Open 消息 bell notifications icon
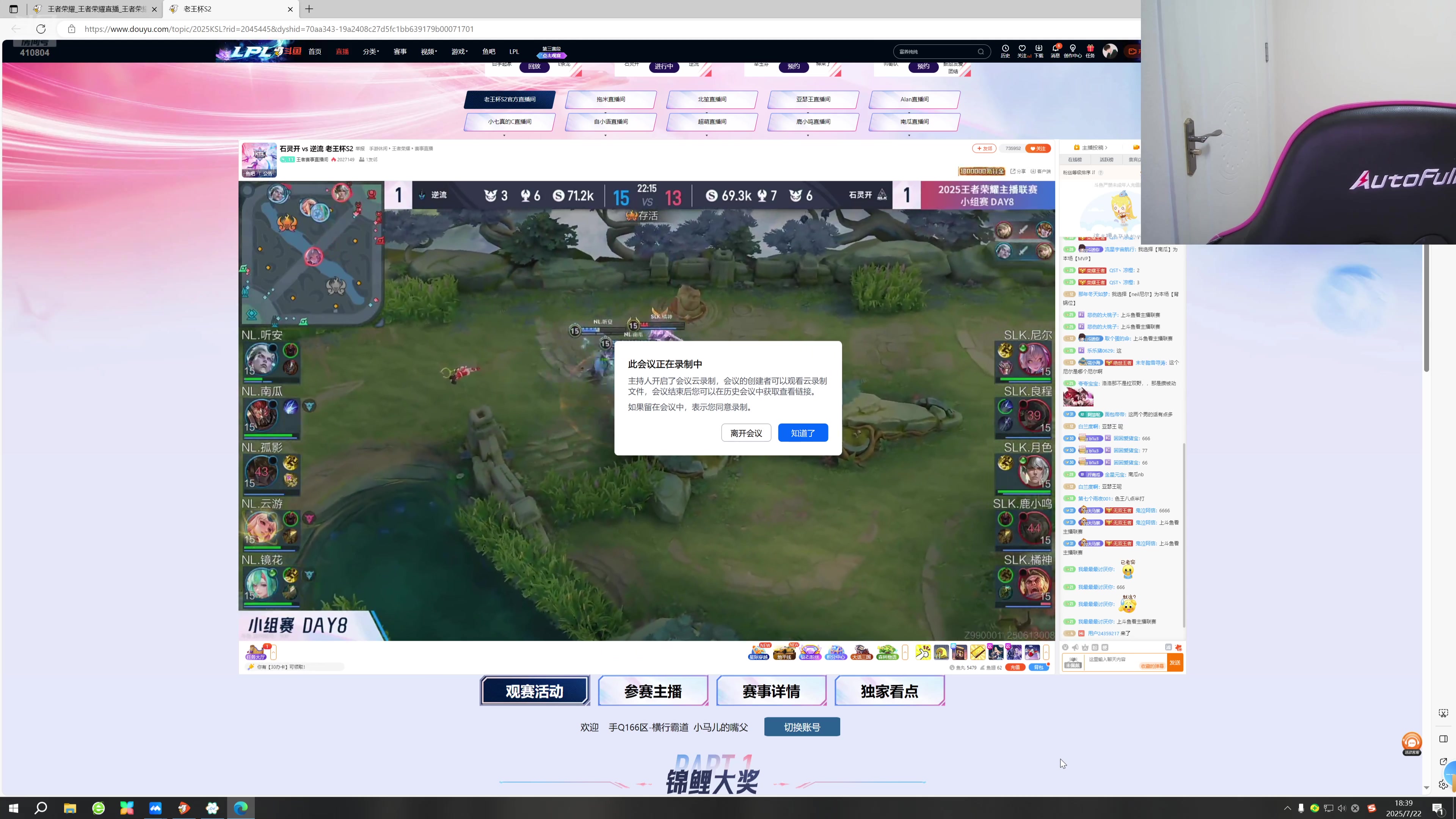 point(1055,51)
